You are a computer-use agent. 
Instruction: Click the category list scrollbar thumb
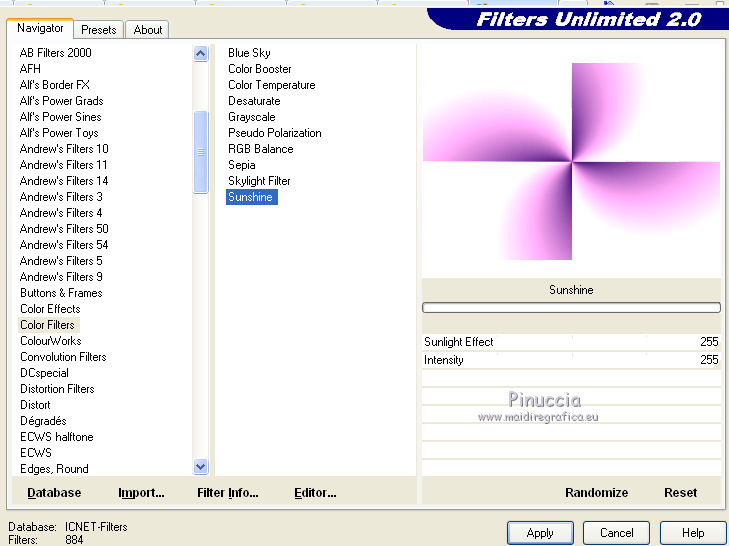(x=200, y=152)
